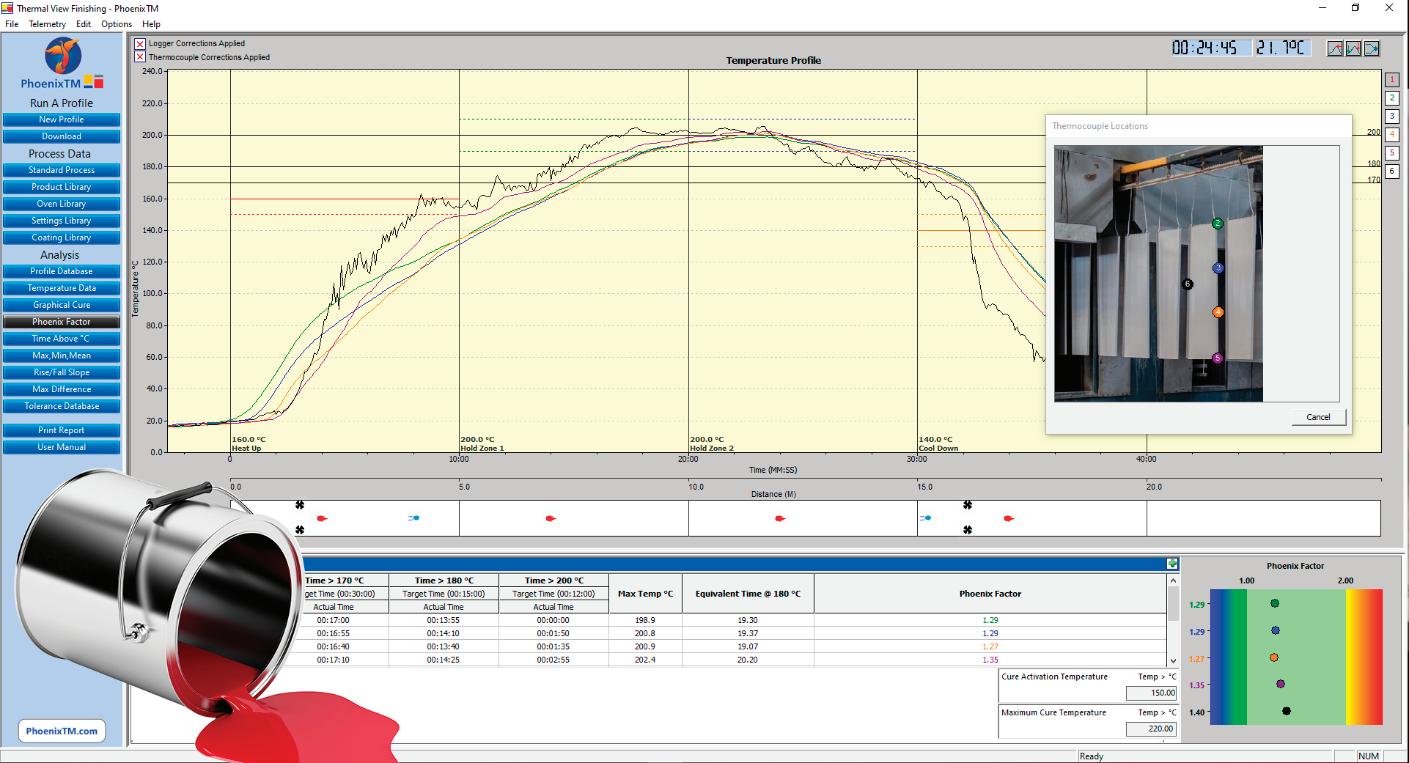Image resolution: width=1409 pixels, height=763 pixels.
Task: Click the red heater marker in Hold Zone 2
Action: tap(780, 518)
